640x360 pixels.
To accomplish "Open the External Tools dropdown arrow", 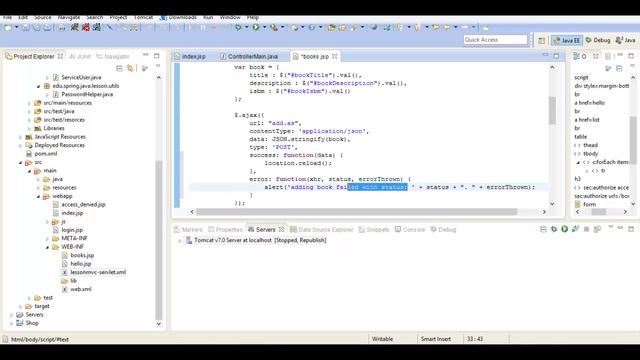I will [282, 27].
